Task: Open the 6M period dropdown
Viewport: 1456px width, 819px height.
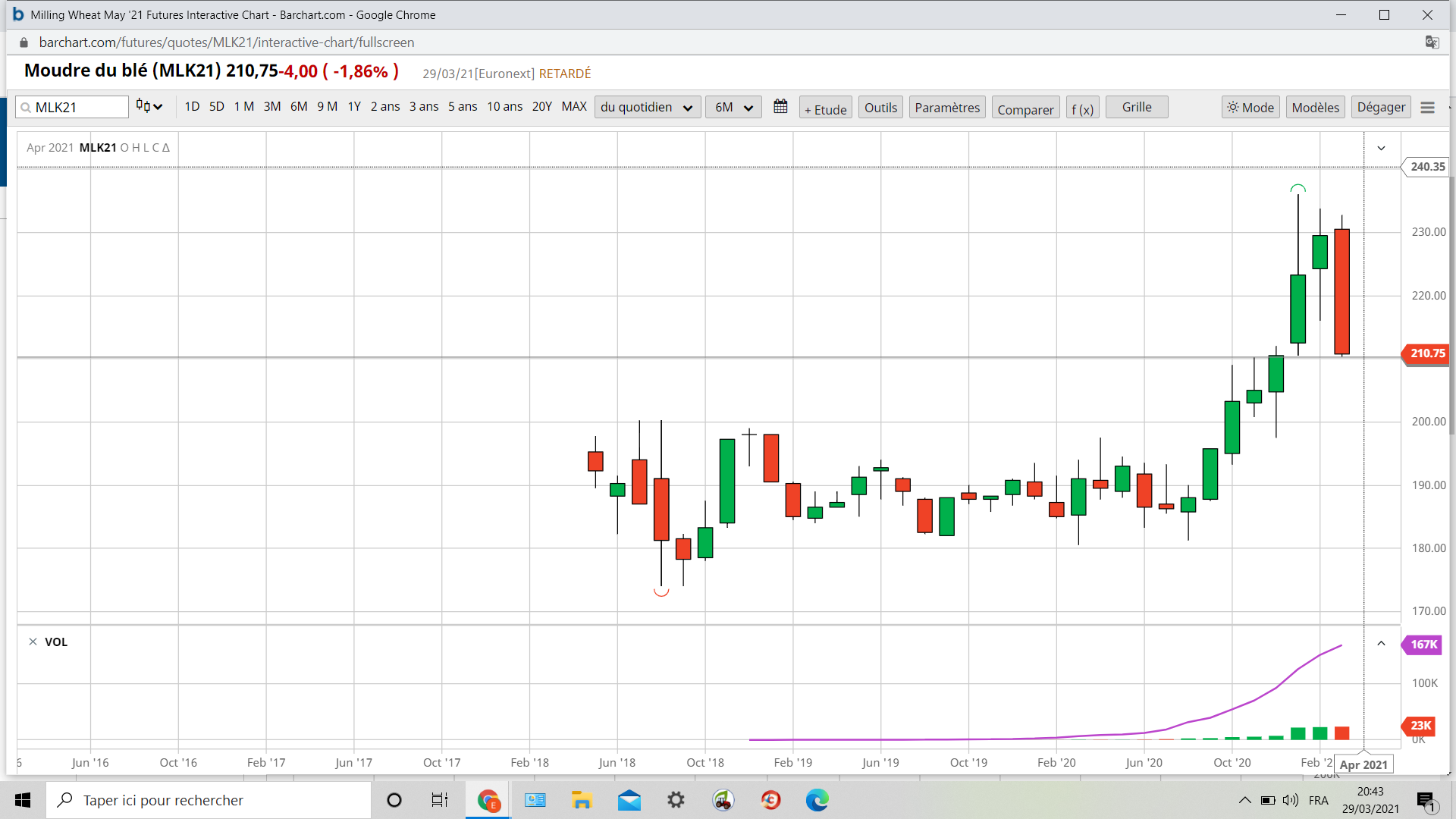Action: point(733,107)
